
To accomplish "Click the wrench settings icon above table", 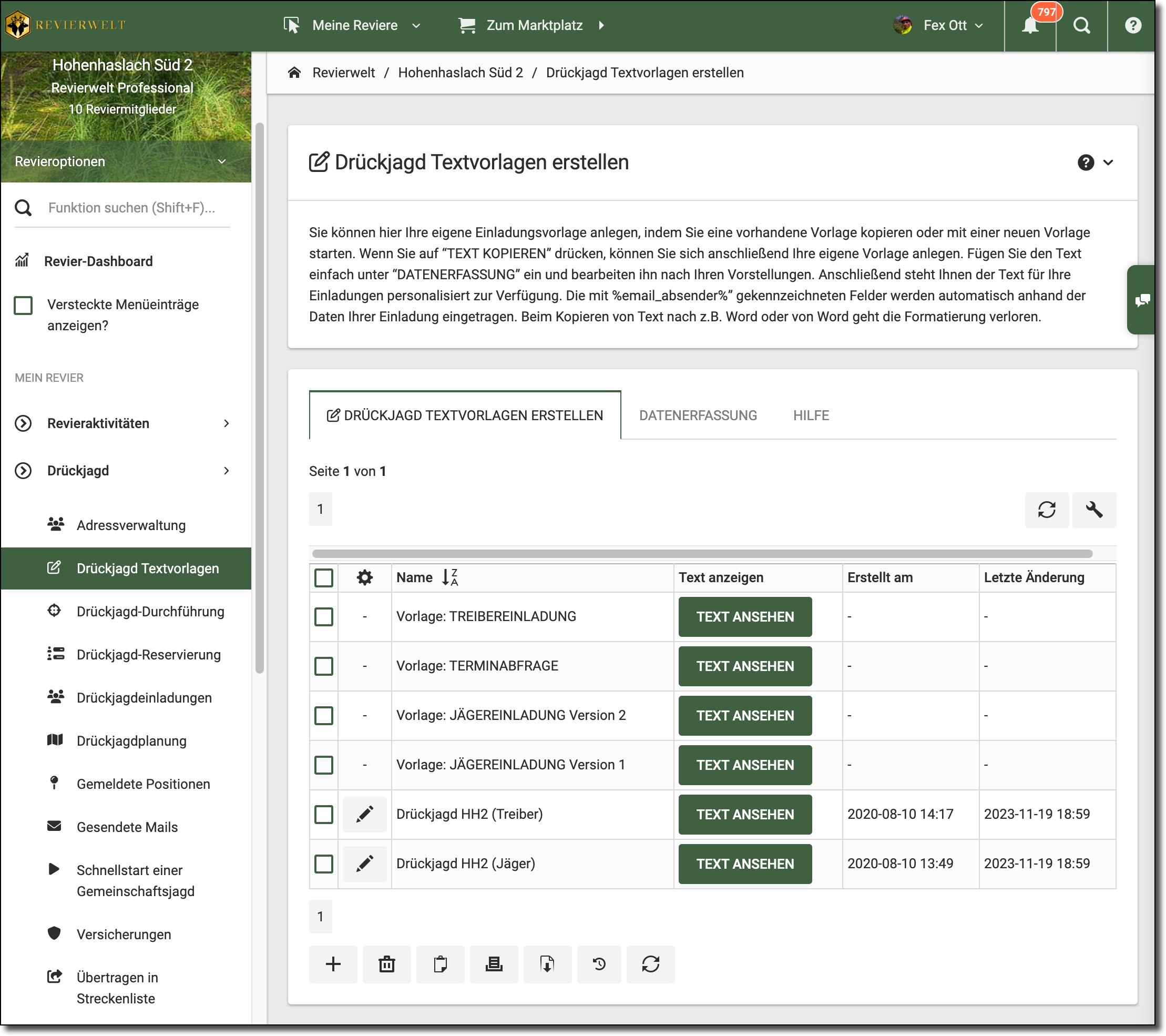I will coord(1093,509).
